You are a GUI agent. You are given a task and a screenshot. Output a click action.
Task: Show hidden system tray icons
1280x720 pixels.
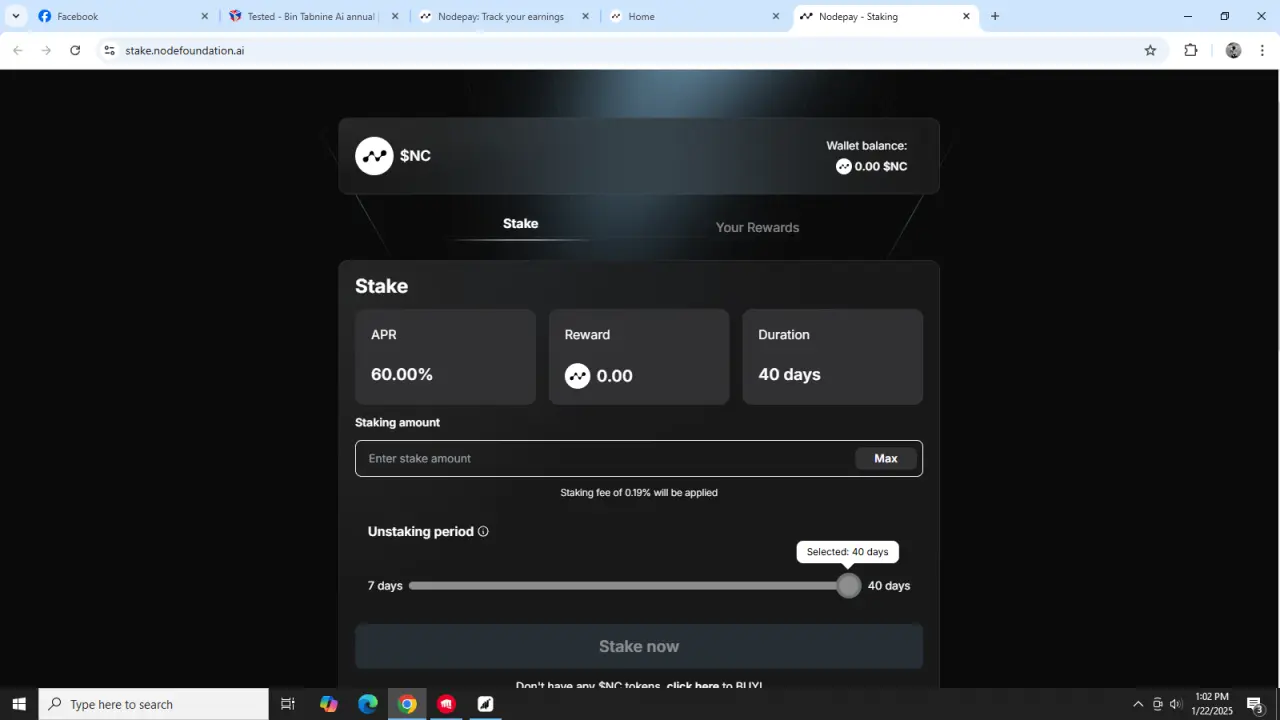[1138, 704]
